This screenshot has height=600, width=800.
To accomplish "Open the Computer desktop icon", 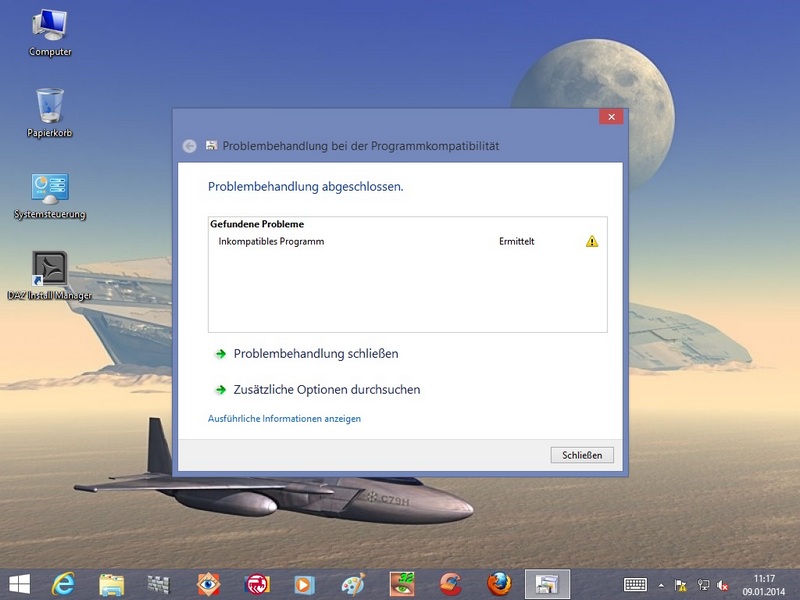I will click(49, 33).
